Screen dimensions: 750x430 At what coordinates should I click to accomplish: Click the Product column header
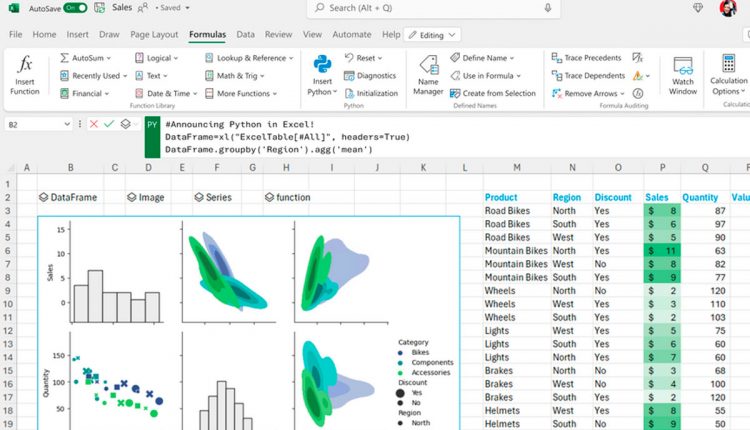(x=501, y=197)
